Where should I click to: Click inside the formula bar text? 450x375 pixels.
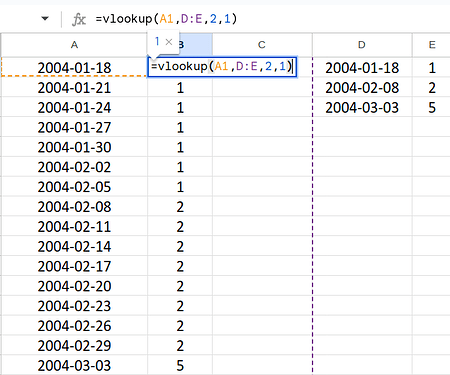166,19
